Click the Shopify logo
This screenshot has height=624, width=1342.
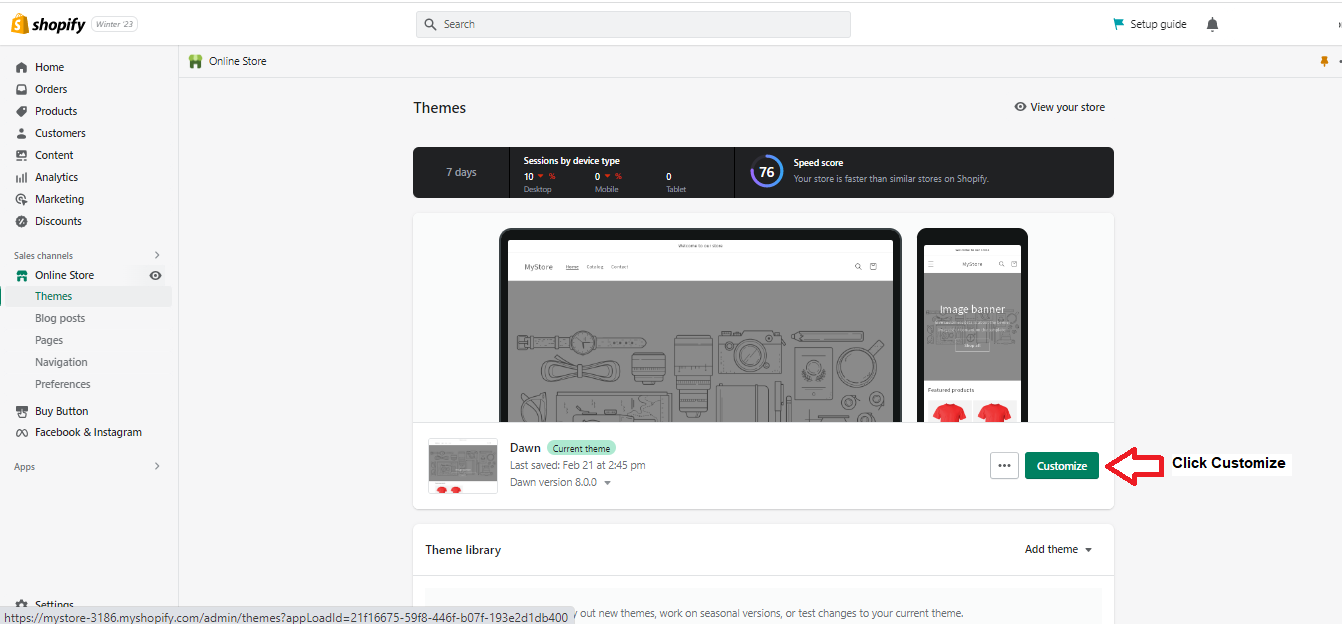[x=48, y=24]
